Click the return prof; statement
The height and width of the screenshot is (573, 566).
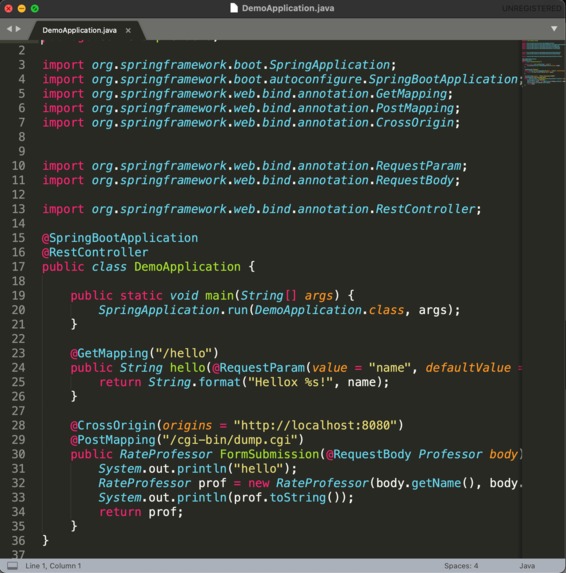click(141, 512)
